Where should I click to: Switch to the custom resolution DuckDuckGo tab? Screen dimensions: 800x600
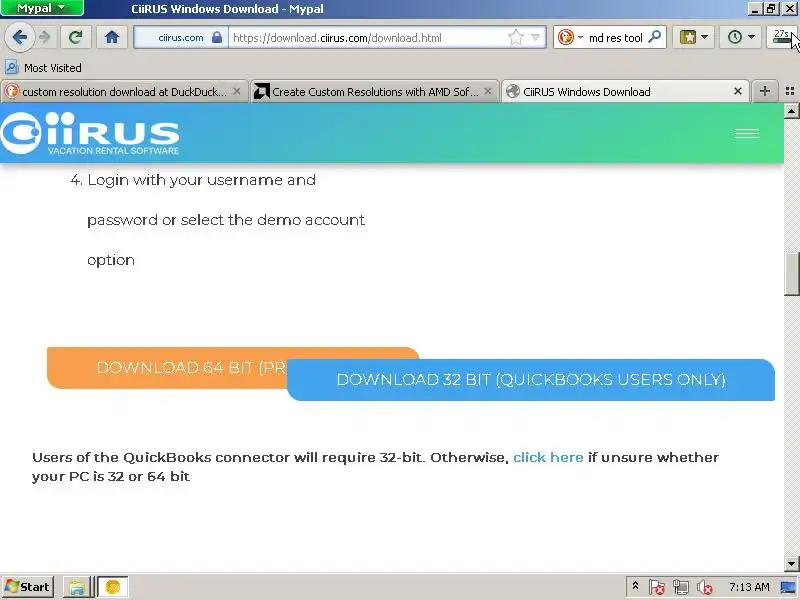124,92
